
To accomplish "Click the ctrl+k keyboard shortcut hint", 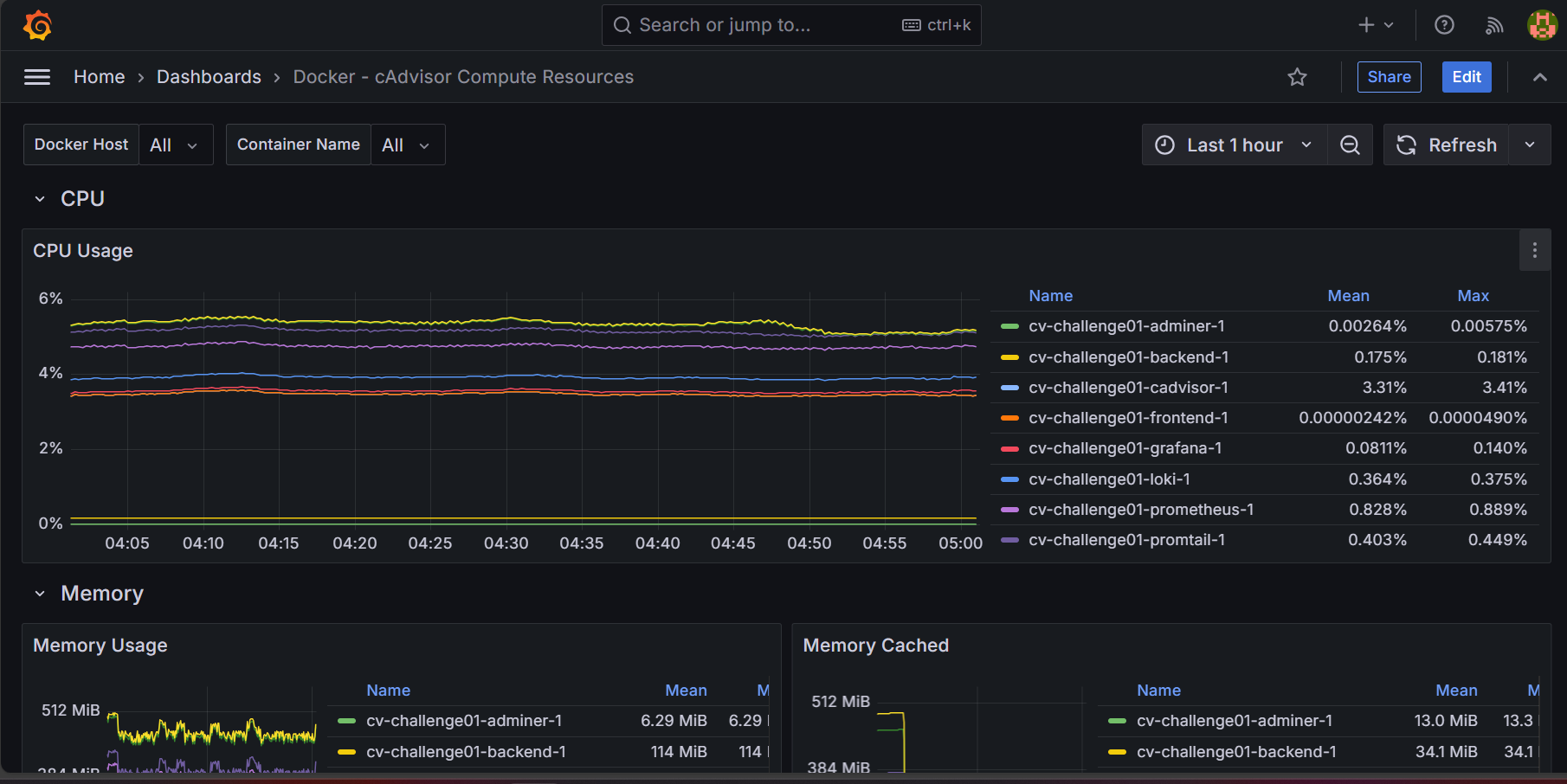I will pyautogui.click(x=937, y=25).
